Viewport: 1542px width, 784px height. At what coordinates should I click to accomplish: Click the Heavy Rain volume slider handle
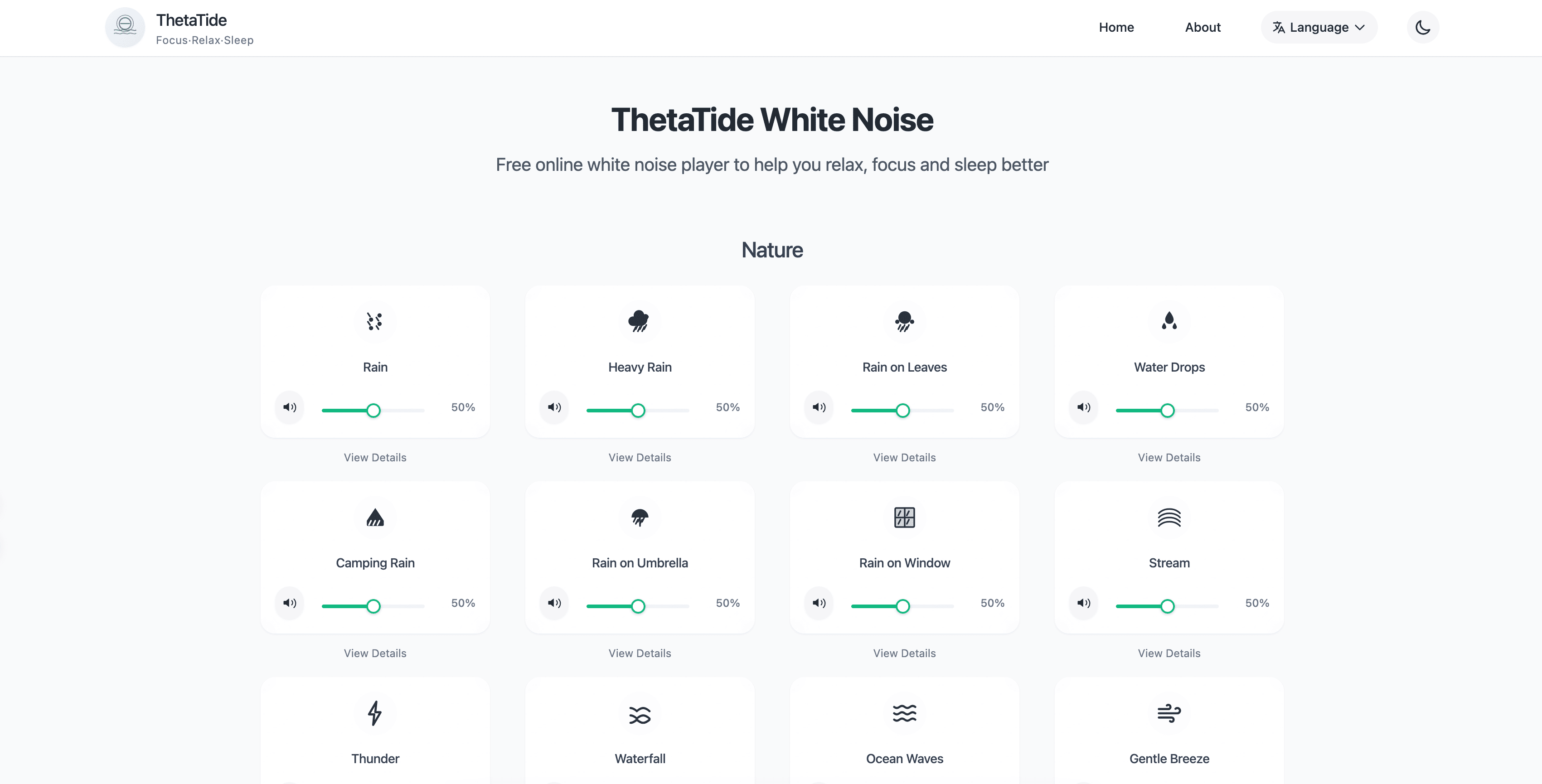pos(638,411)
